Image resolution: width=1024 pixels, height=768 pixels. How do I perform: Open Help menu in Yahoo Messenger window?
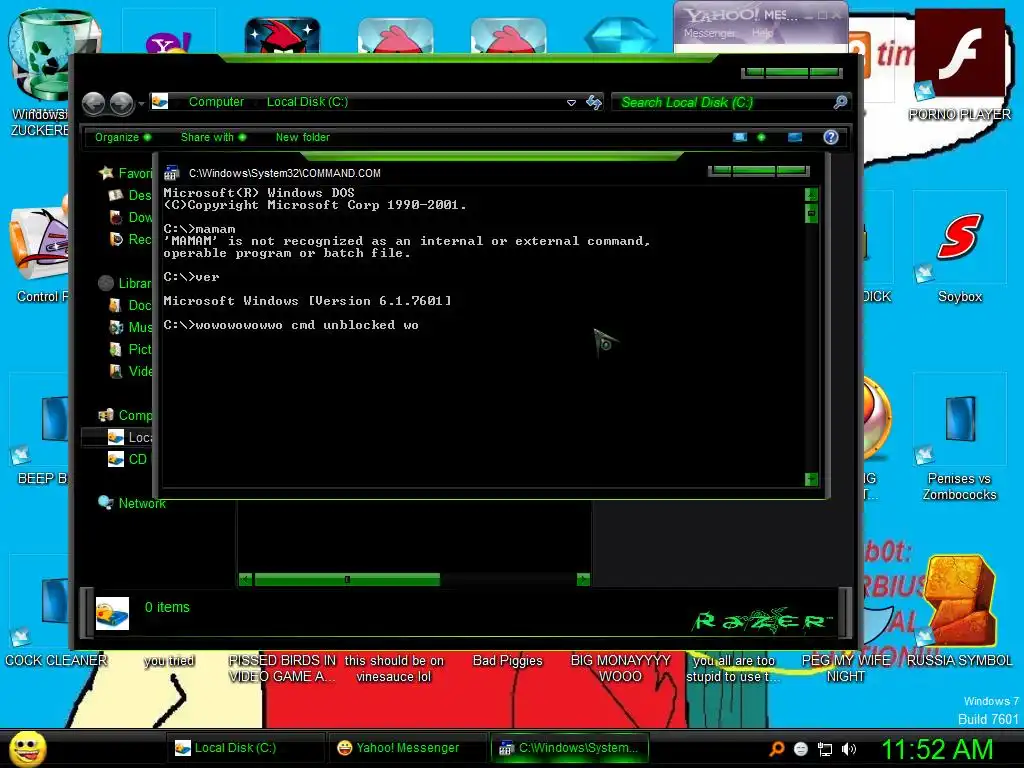762,33
